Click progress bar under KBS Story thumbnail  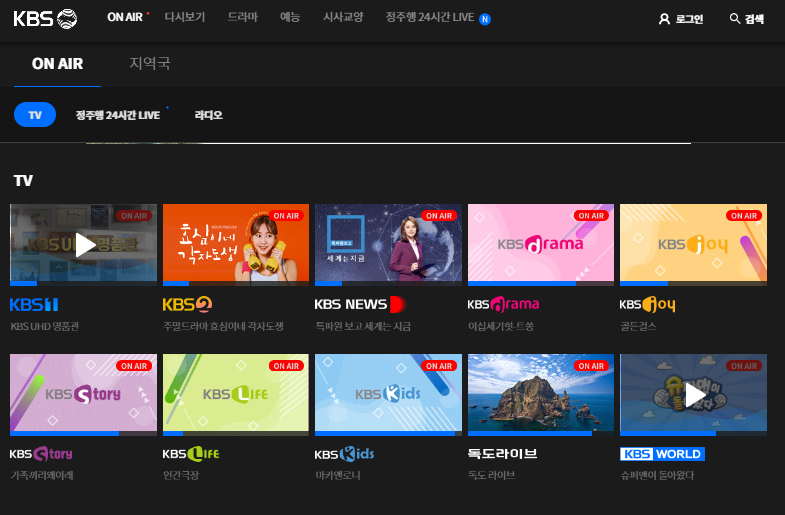84,433
